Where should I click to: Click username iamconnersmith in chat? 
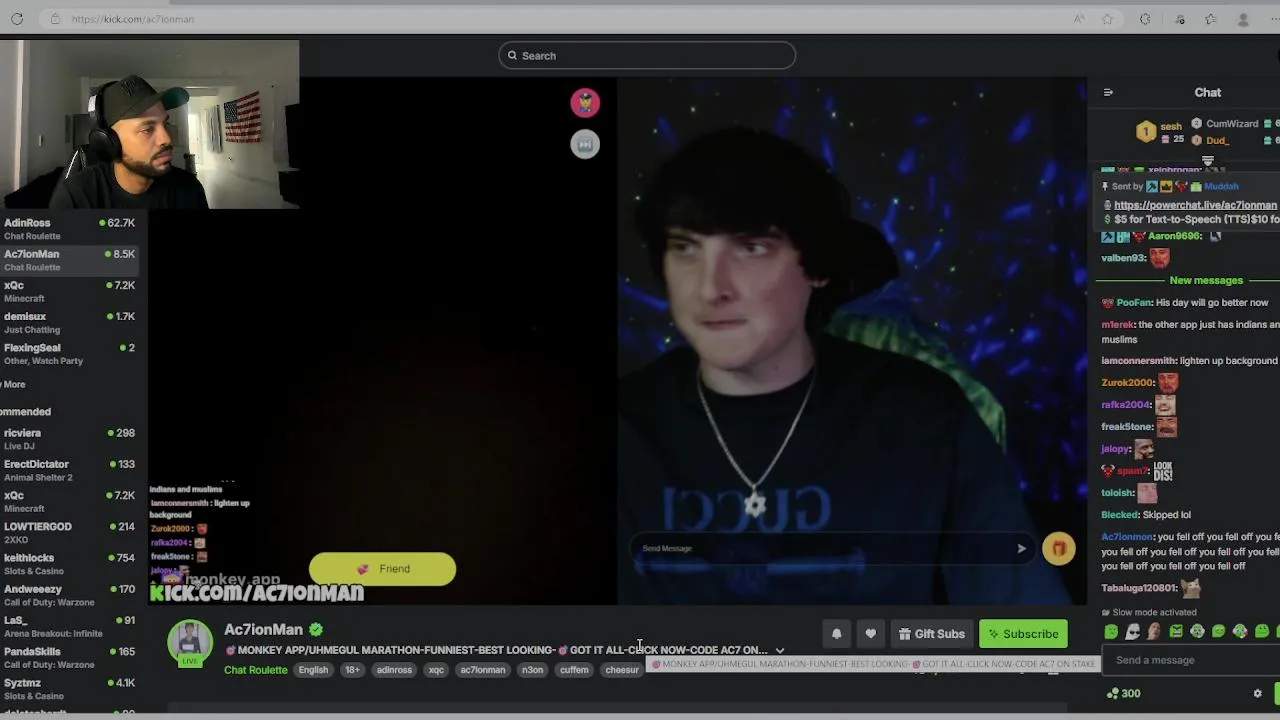pos(1138,360)
